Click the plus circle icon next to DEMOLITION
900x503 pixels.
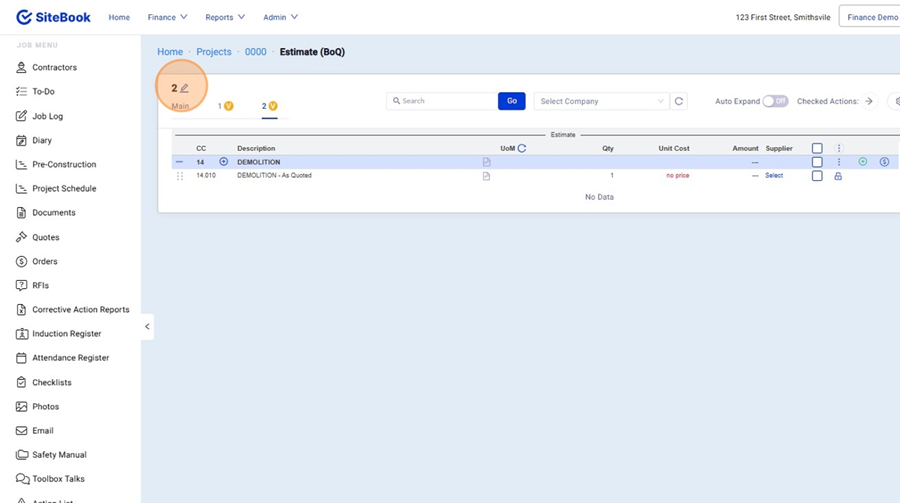[223, 162]
